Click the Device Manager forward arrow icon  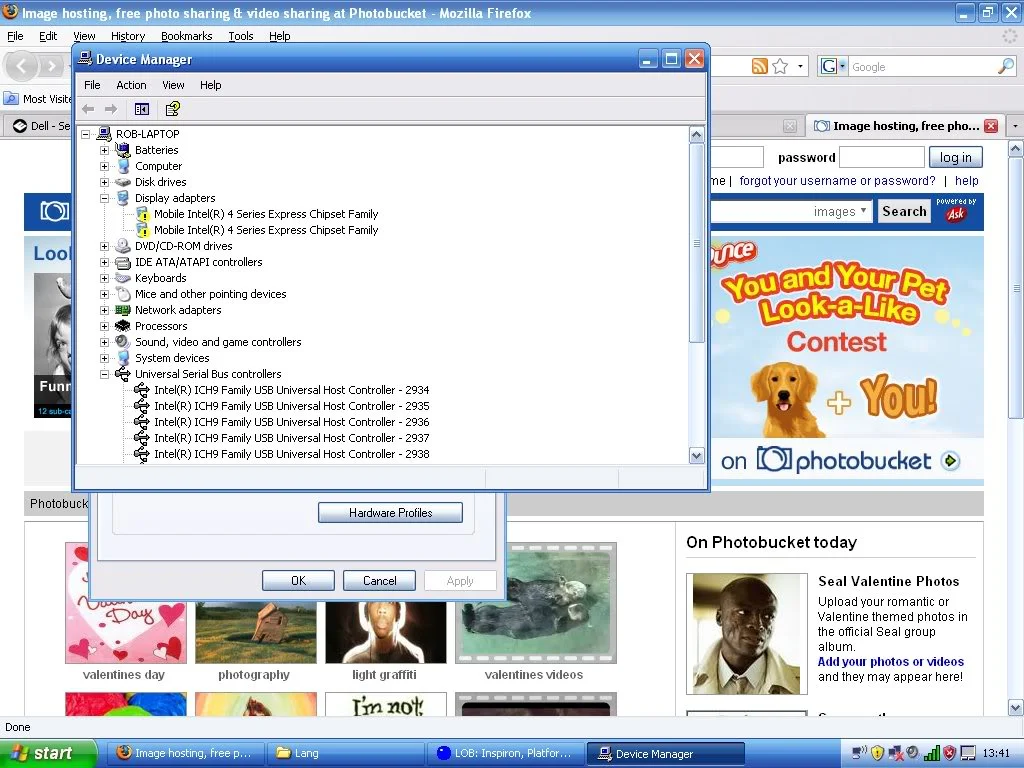click(111, 109)
